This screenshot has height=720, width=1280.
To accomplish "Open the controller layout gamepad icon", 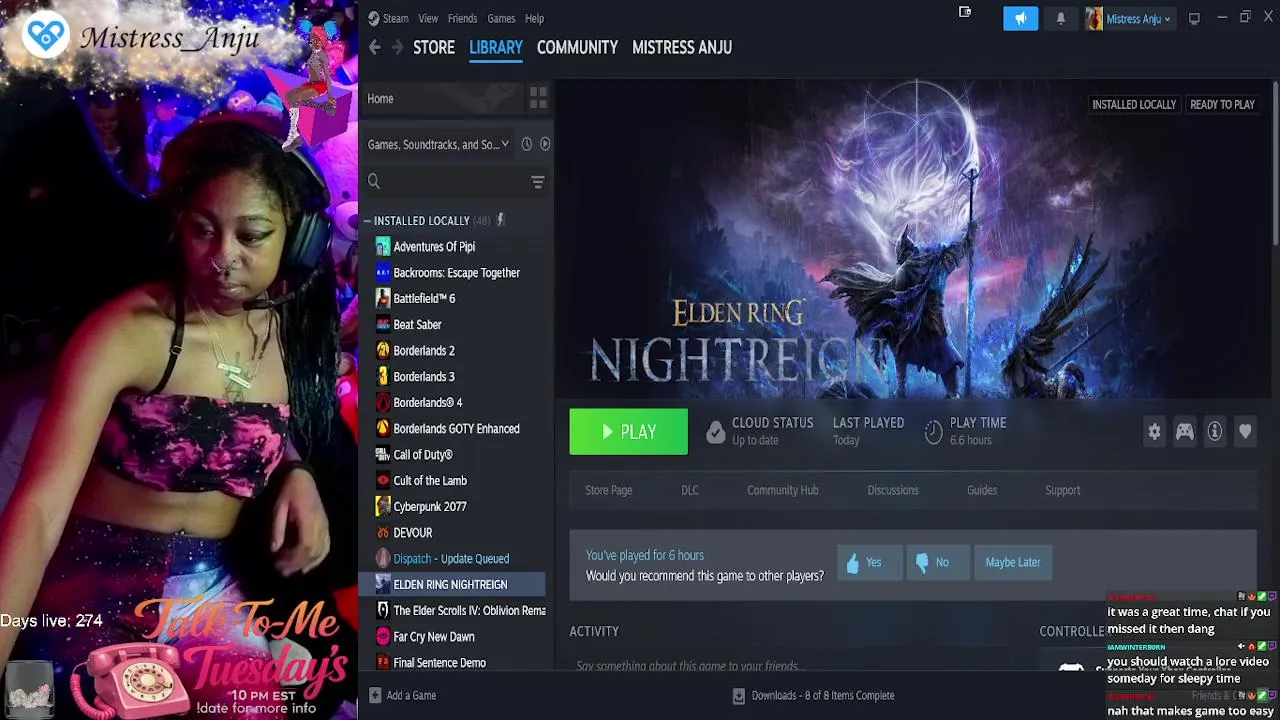I will (x=1185, y=431).
